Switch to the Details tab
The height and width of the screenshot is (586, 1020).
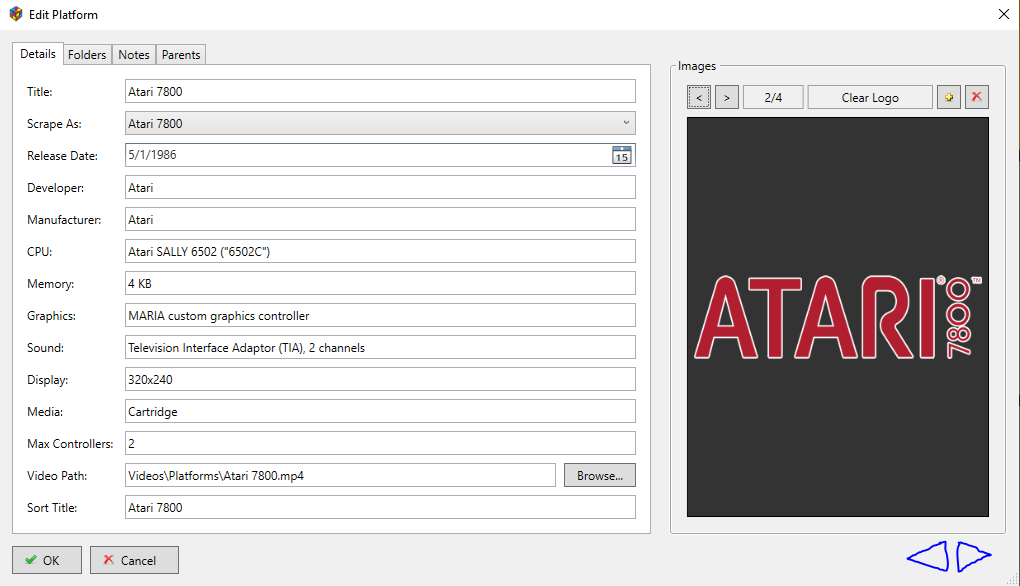click(38, 54)
